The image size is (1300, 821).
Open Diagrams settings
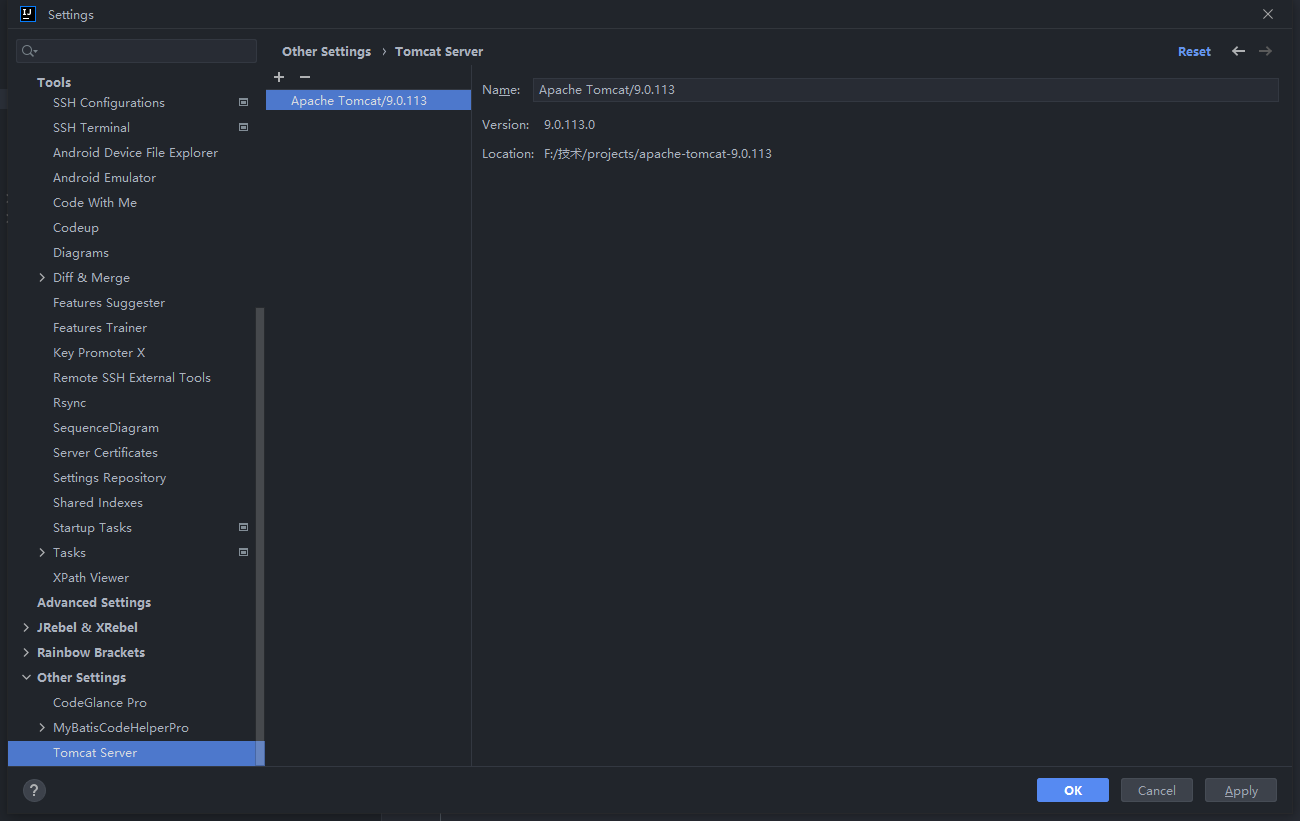coord(81,252)
